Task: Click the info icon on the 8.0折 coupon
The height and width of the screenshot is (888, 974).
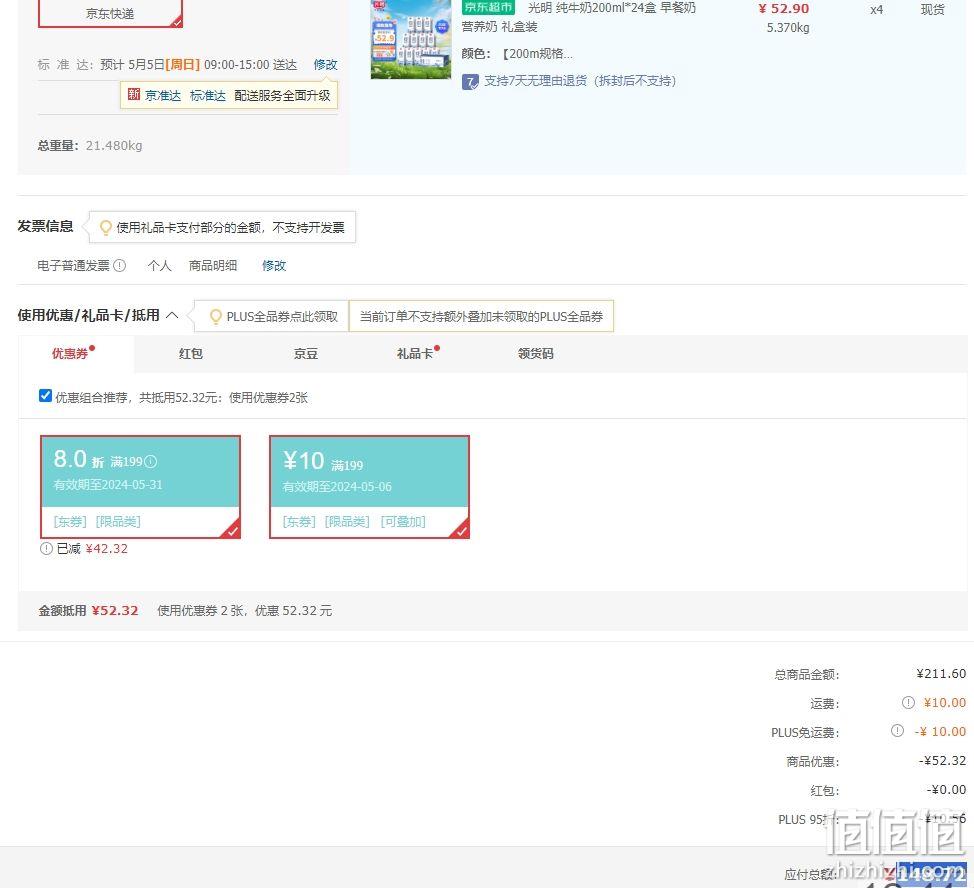Action: (150, 462)
